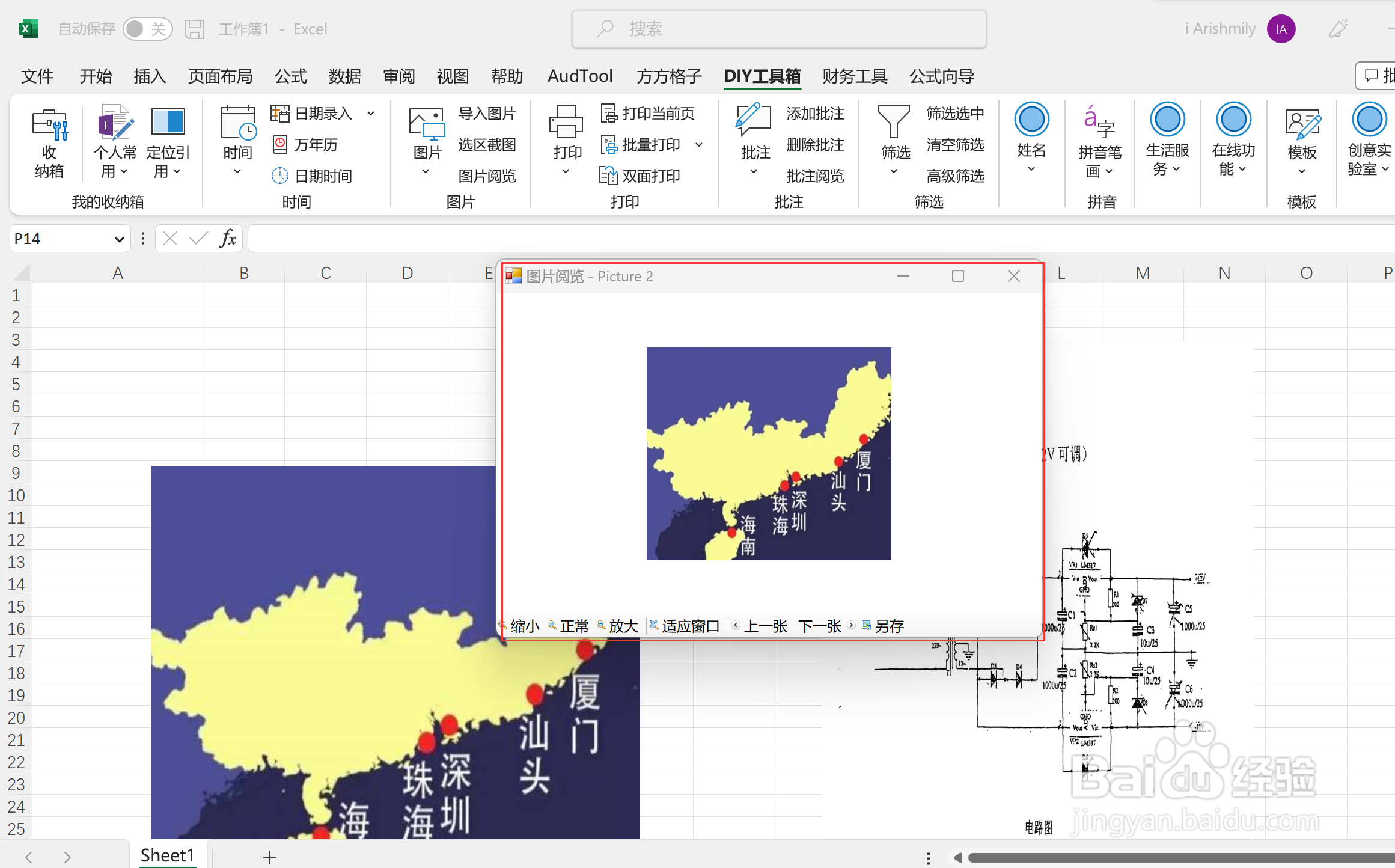Click 适应窗口 in picture viewer
The image size is (1395, 868).
click(x=685, y=626)
